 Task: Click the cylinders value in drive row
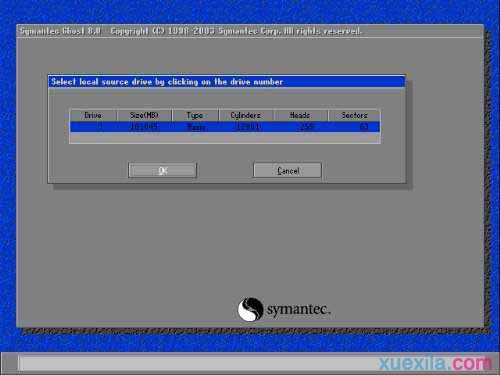point(249,127)
